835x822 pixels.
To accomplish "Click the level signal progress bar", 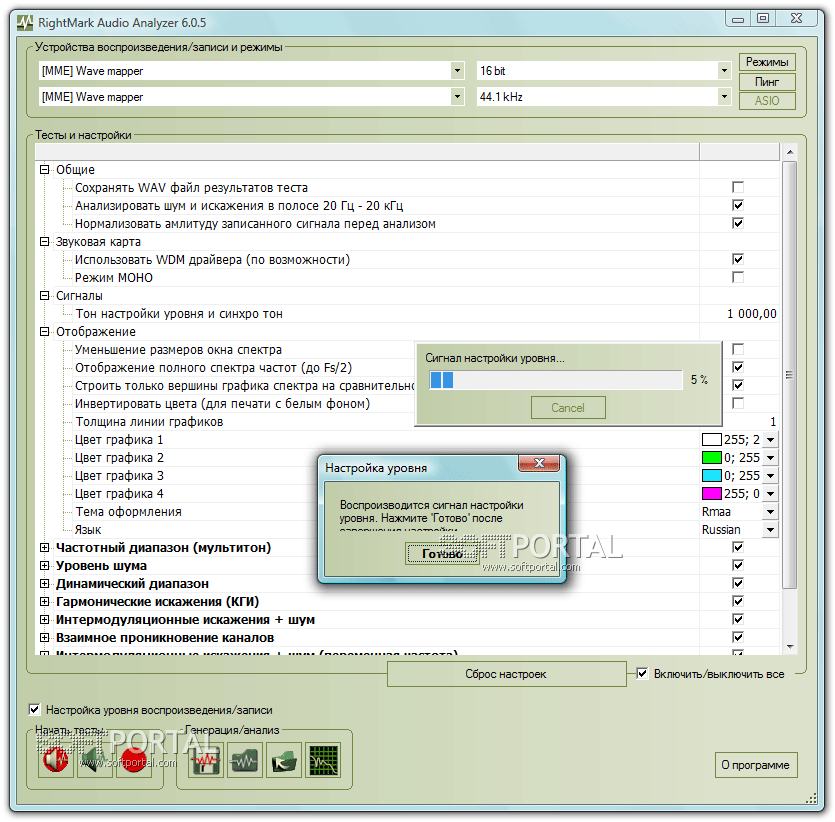I will tap(556, 380).
